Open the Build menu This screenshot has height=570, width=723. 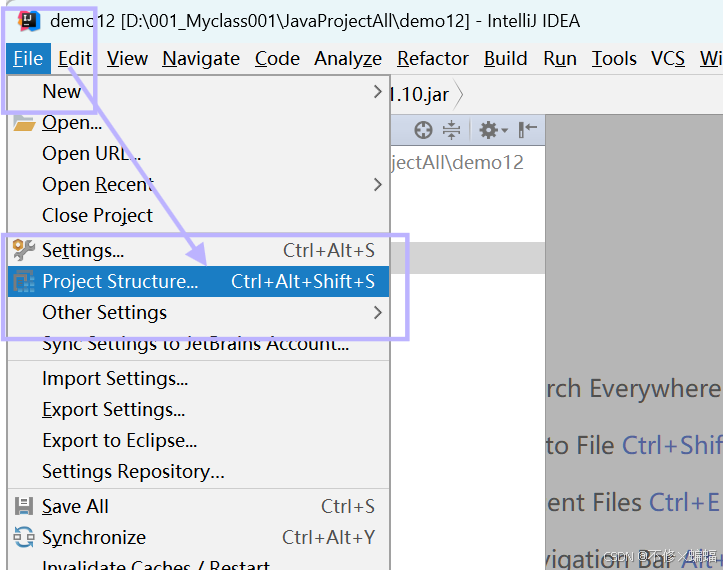[505, 59]
